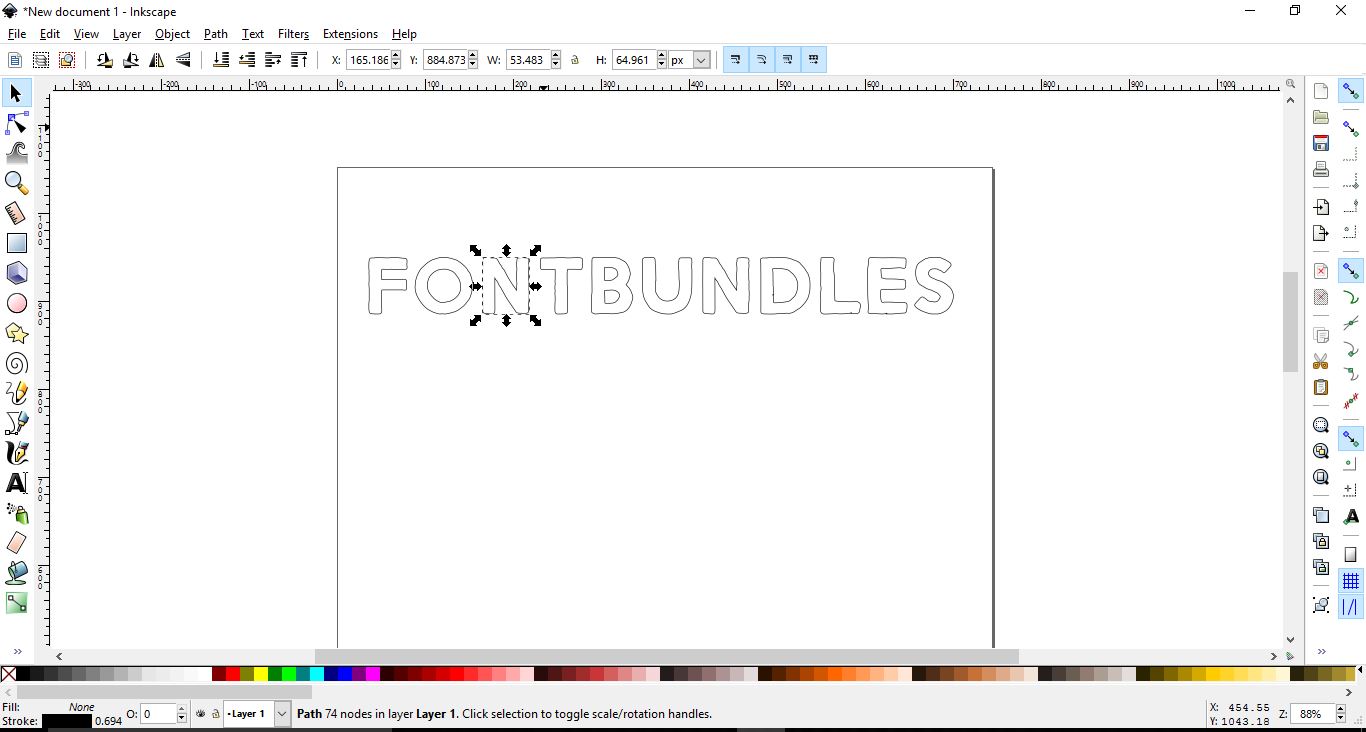Screen dimensions: 1366x732
Task: Click the yellow palette swatch
Action: tap(261, 675)
